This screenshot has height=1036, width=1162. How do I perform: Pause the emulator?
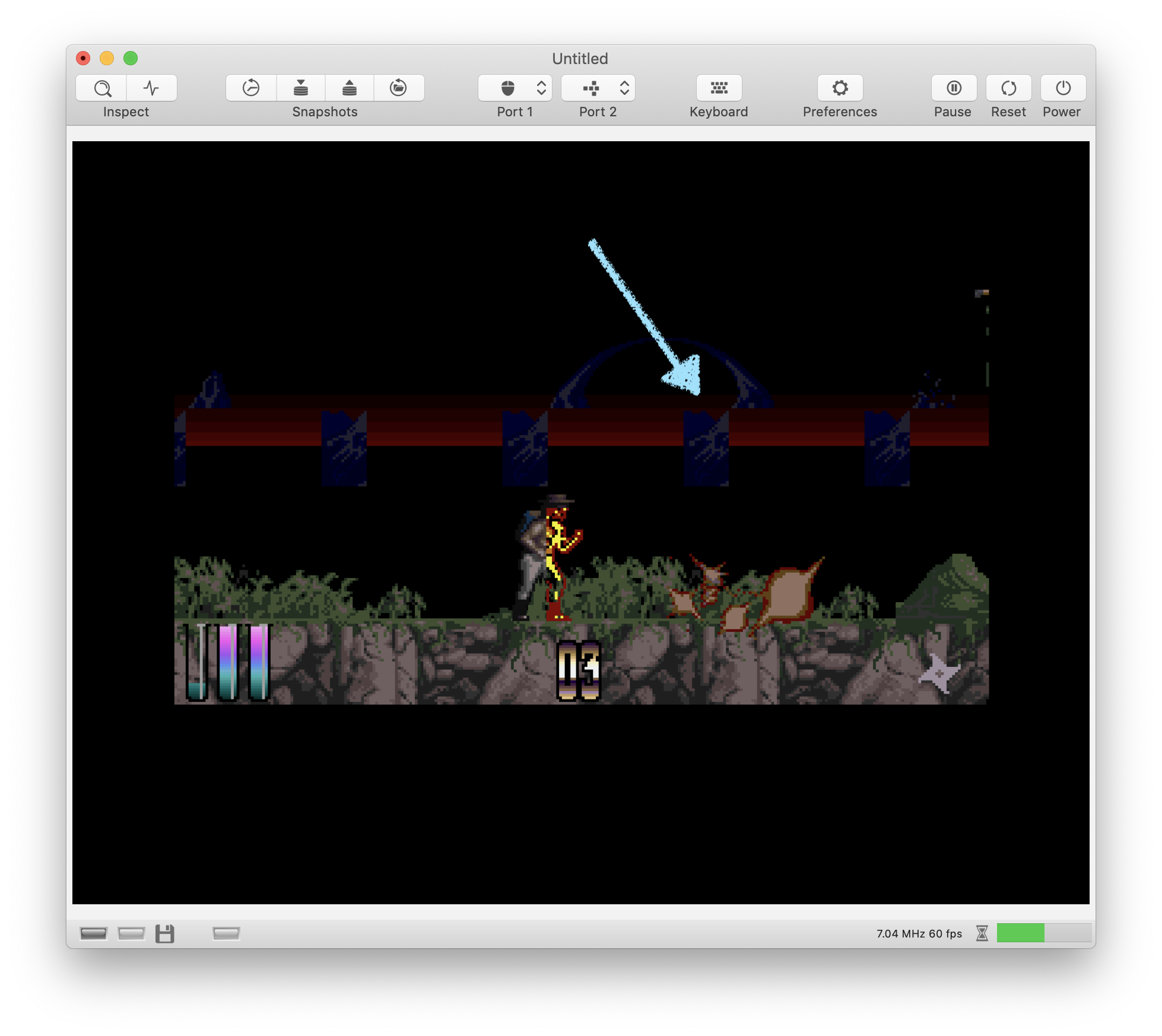point(954,88)
